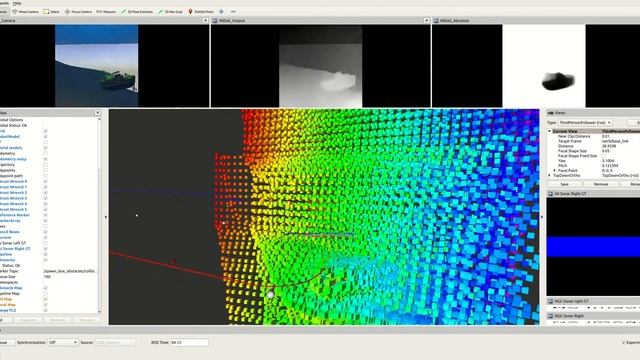The height and width of the screenshot is (360, 640).
Task: Click the MiDaS_Absolute panel icon
Action: [x=436, y=20]
